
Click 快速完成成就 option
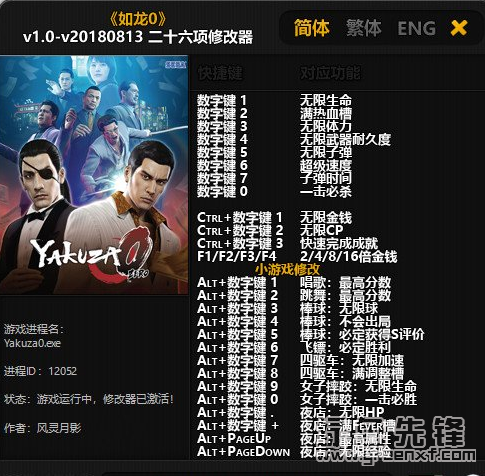339,243
